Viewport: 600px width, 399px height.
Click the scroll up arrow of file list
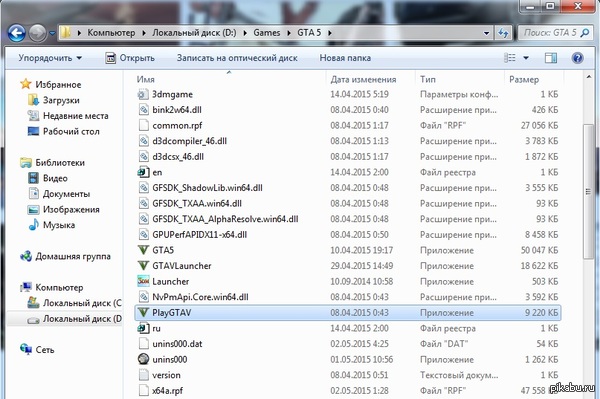pos(589,77)
